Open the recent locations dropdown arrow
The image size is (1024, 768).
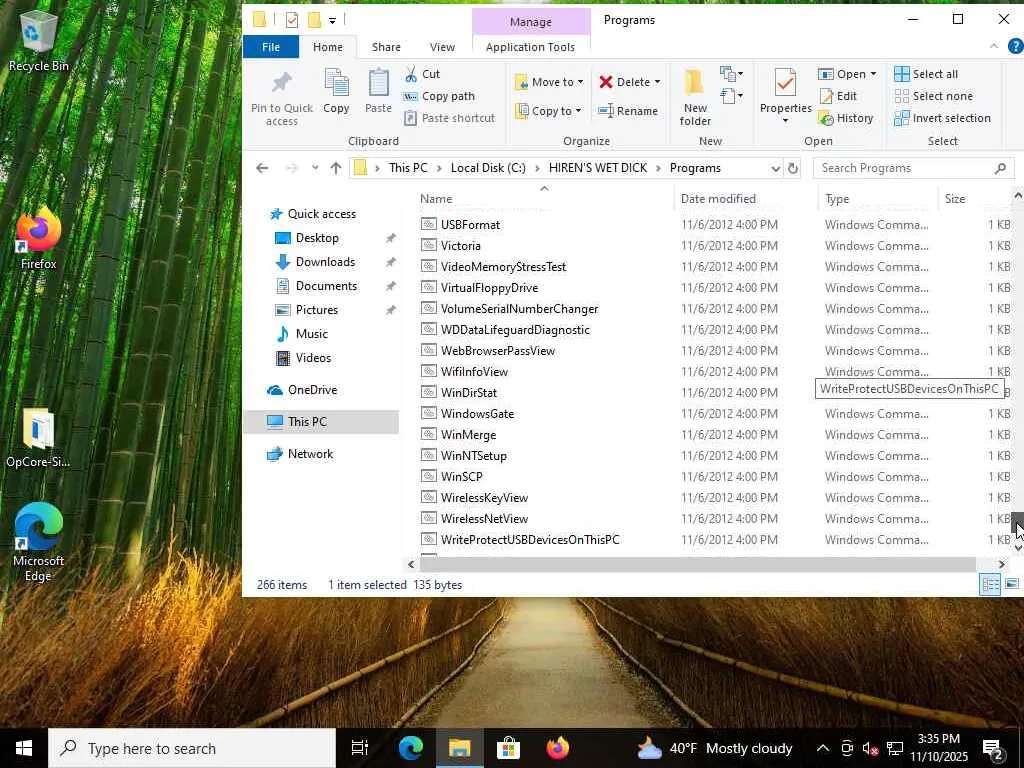(315, 168)
